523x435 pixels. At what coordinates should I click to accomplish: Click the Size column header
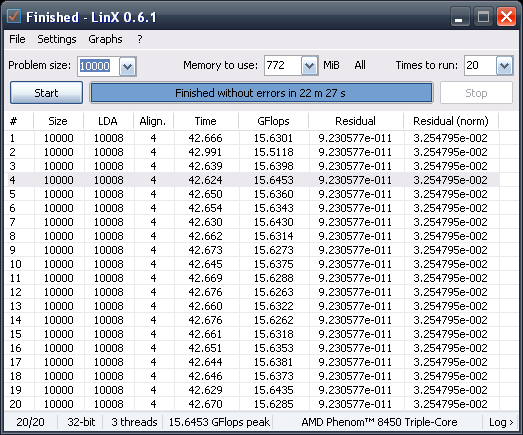point(58,121)
